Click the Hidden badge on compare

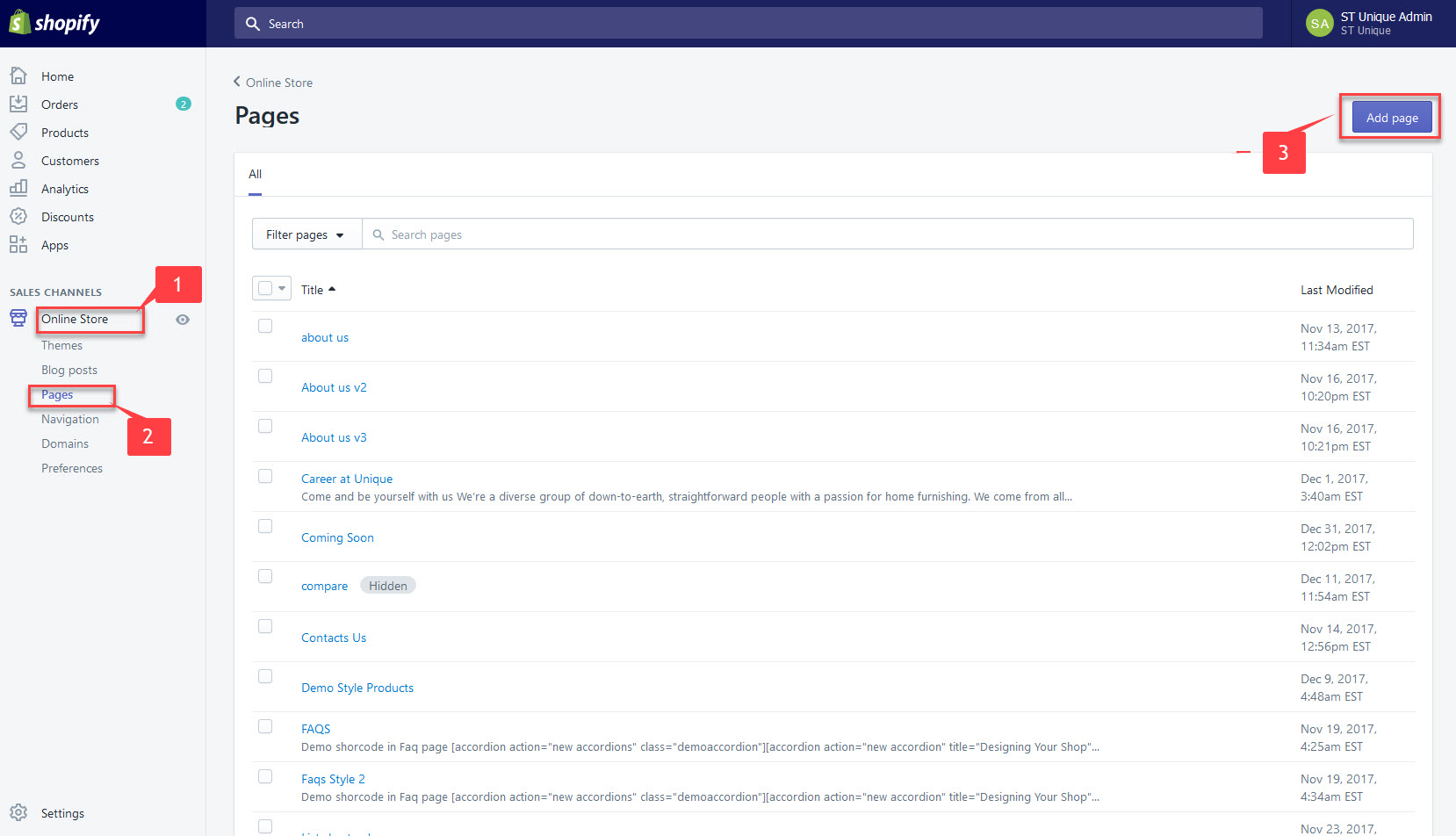coord(388,586)
